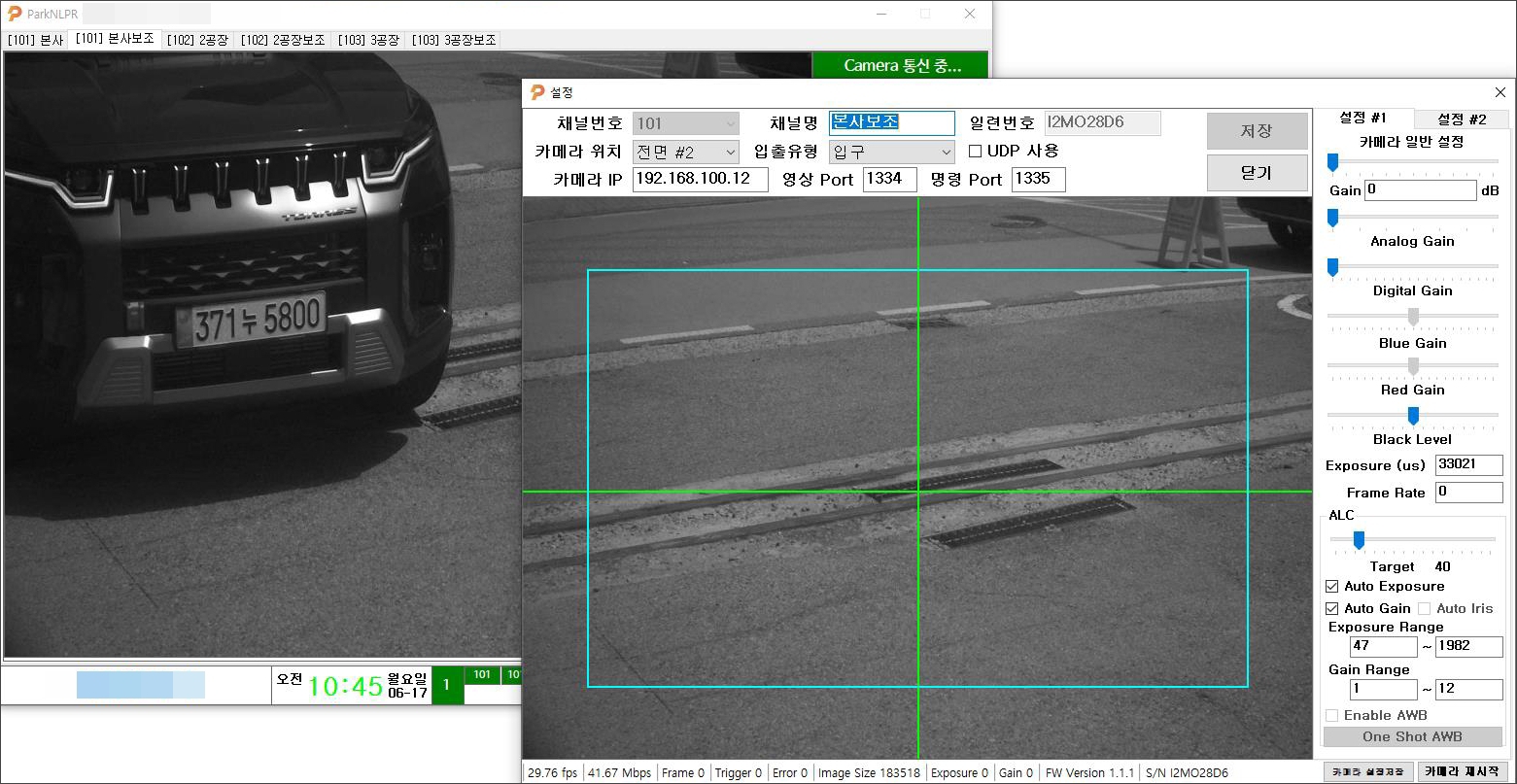
Task: Click the One Shot AWB button
Action: coord(1412,737)
